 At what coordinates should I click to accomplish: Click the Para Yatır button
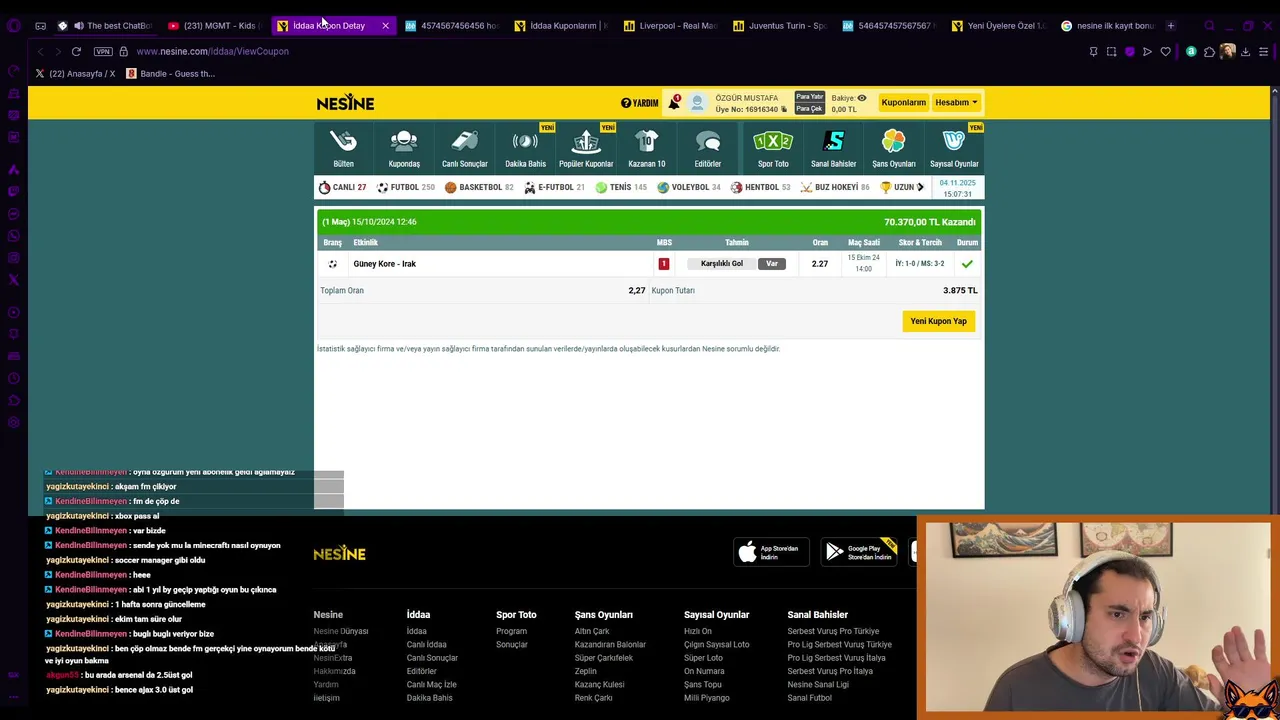pos(809,97)
